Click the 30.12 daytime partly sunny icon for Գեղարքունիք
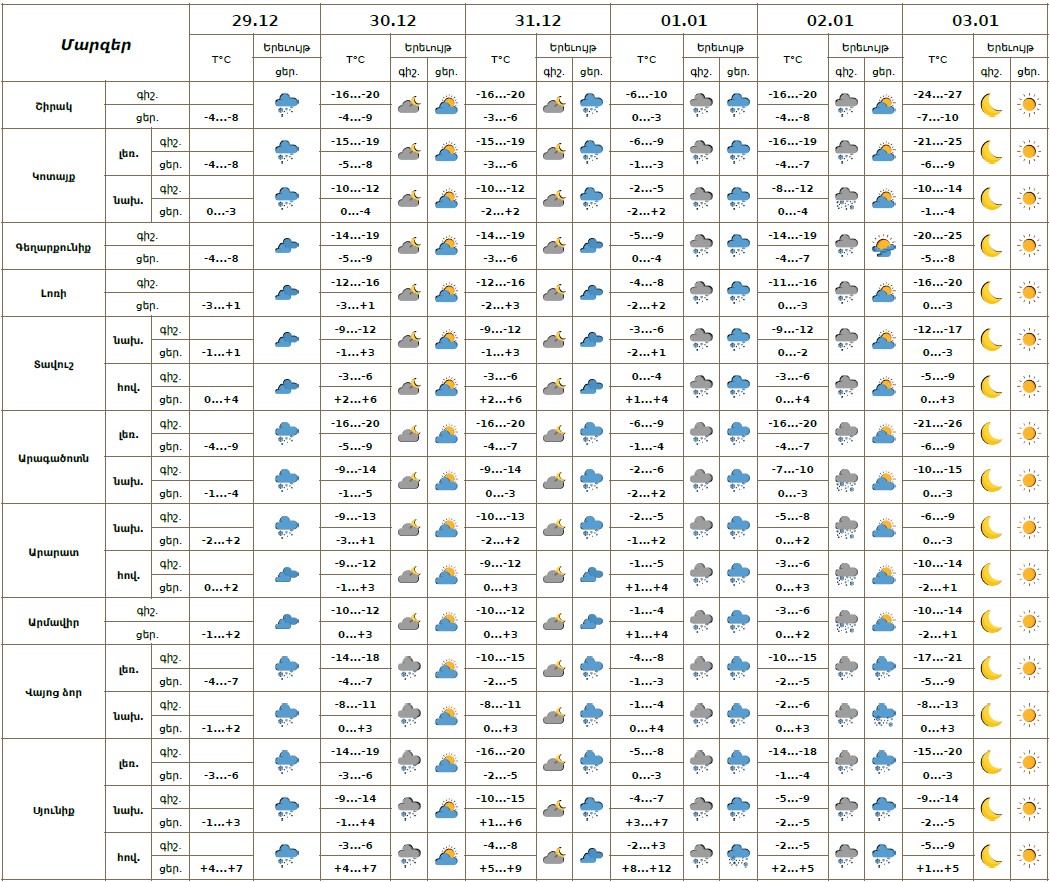Screen dimensions: 1050x882 pyautogui.click(x=446, y=246)
